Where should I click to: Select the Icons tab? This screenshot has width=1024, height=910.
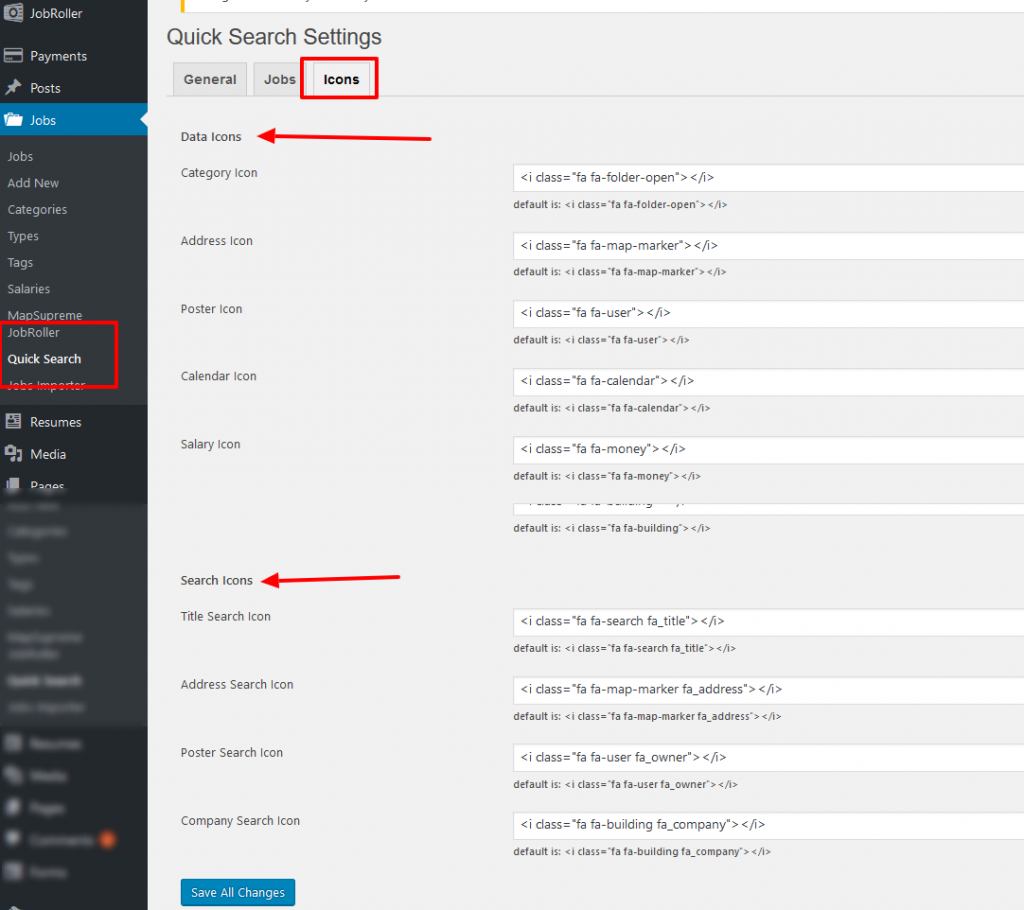[341, 79]
